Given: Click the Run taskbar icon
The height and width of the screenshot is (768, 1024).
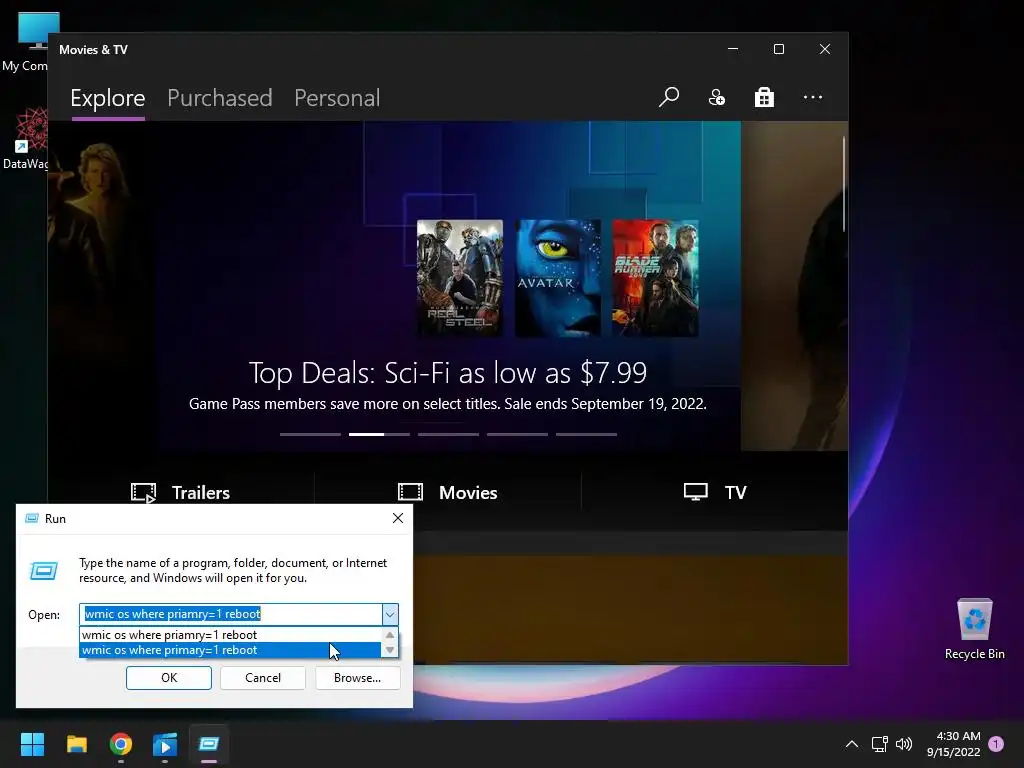Looking at the screenshot, I should pos(209,744).
